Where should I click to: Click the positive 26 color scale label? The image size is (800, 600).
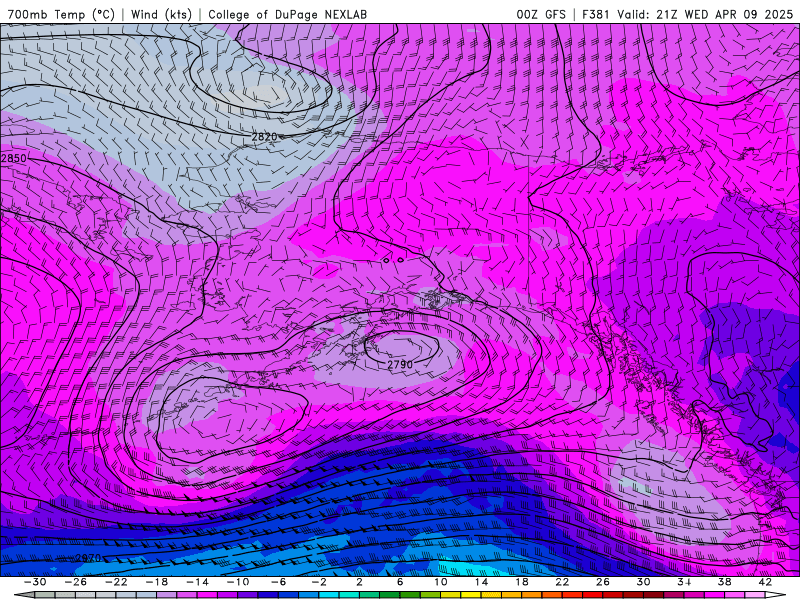[x=603, y=582]
